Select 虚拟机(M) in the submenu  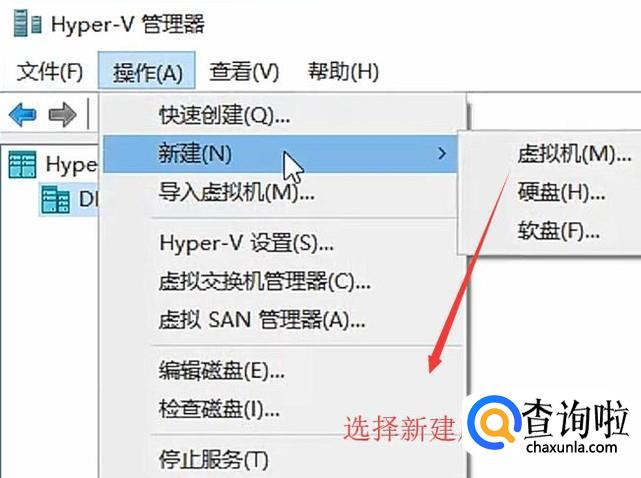point(574,154)
